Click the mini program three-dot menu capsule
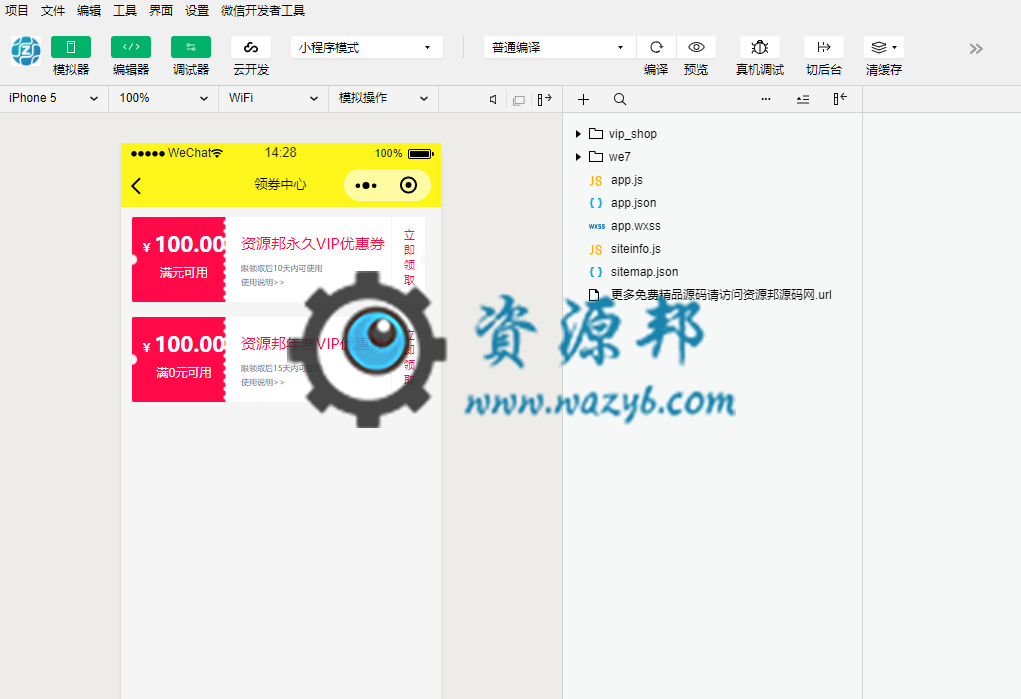The height and width of the screenshot is (699, 1021). pyautogui.click(x=366, y=186)
